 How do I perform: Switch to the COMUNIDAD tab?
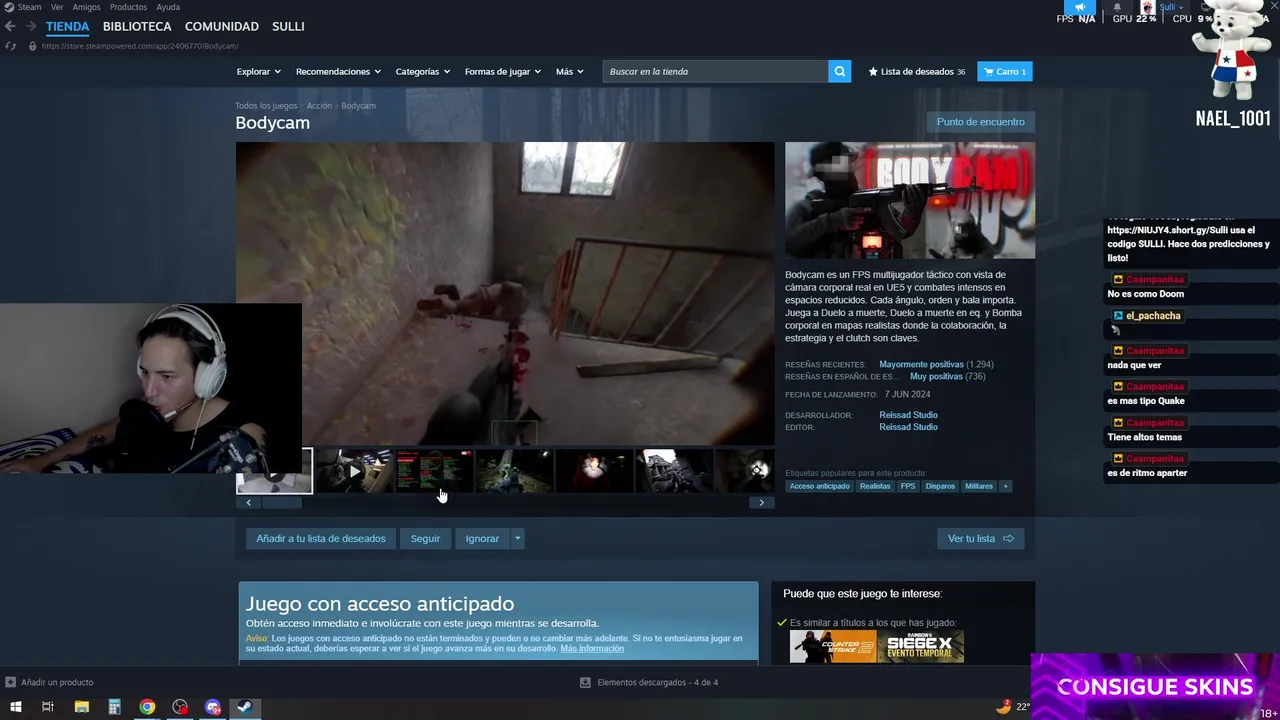(x=222, y=26)
